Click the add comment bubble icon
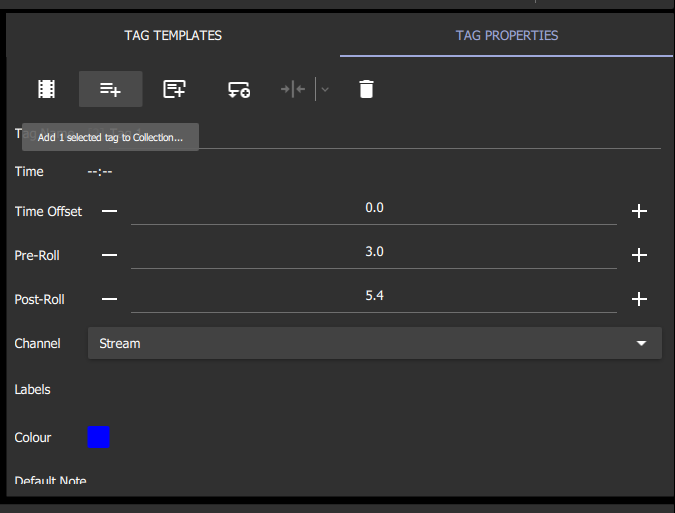The height and width of the screenshot is (513, 675). 239,89
